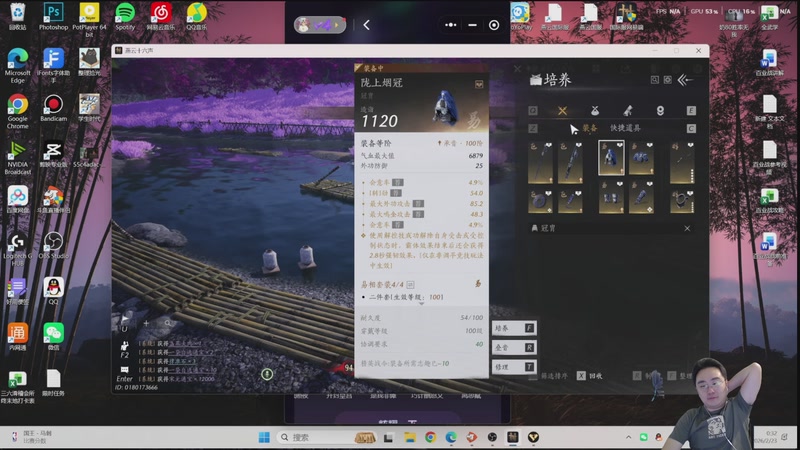Select the highlighted blue helmet equipment slot
This screenshot has height=450, width=800.
[611, 158]
